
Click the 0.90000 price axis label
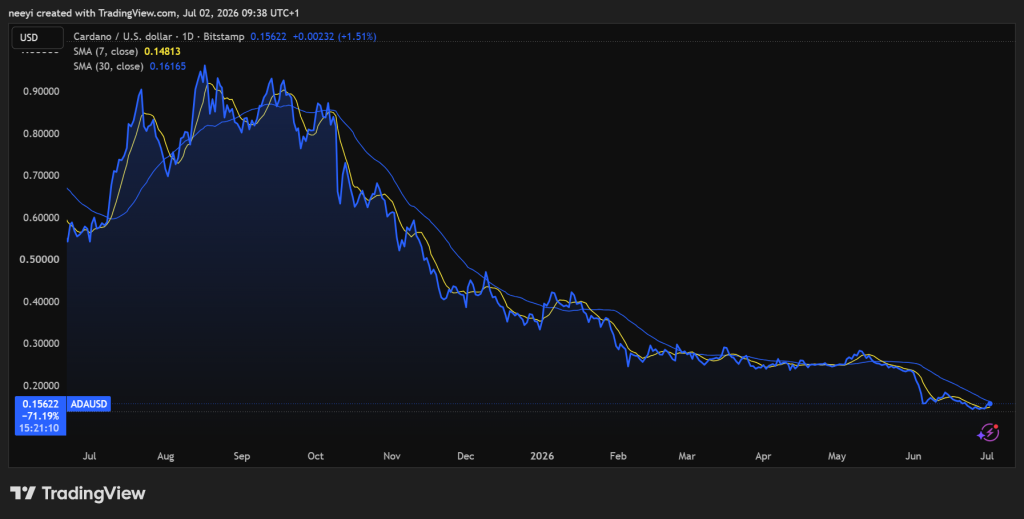tap(41, 91)
